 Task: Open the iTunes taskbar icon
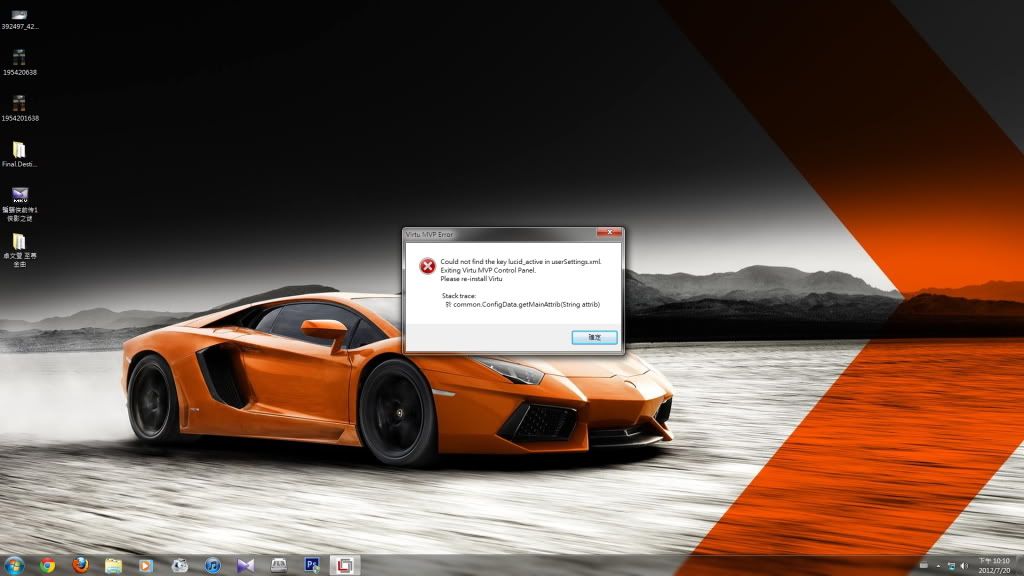click(x=212, y=566)
